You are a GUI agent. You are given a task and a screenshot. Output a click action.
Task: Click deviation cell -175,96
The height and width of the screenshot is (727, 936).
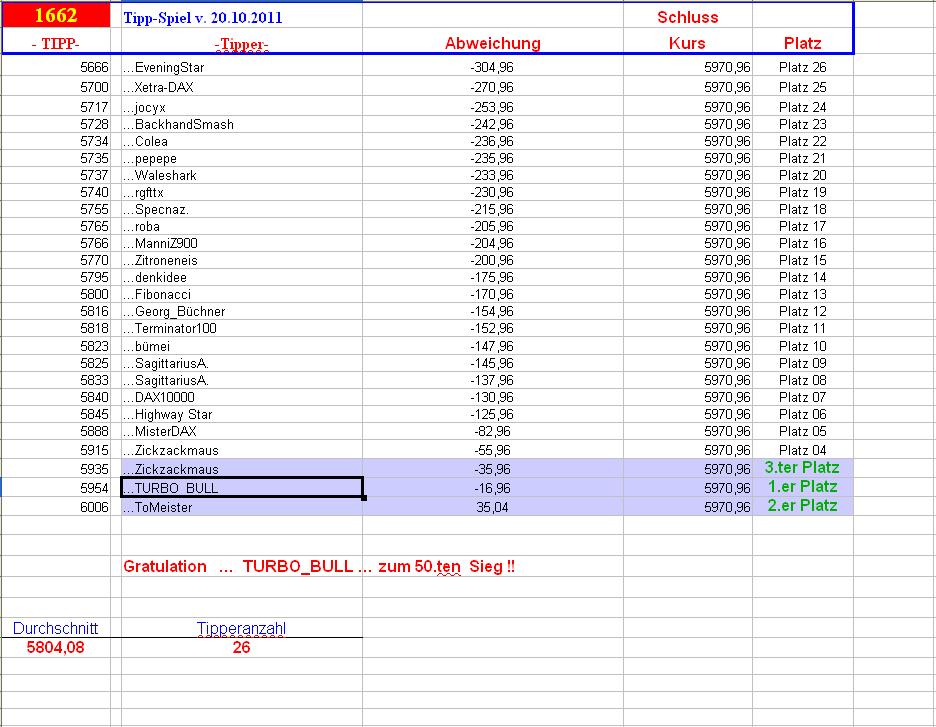coord(493,278)
